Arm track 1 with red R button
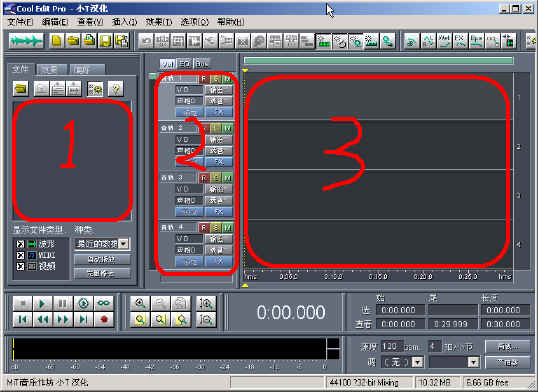The image size is (538, 392). [204, 79]
